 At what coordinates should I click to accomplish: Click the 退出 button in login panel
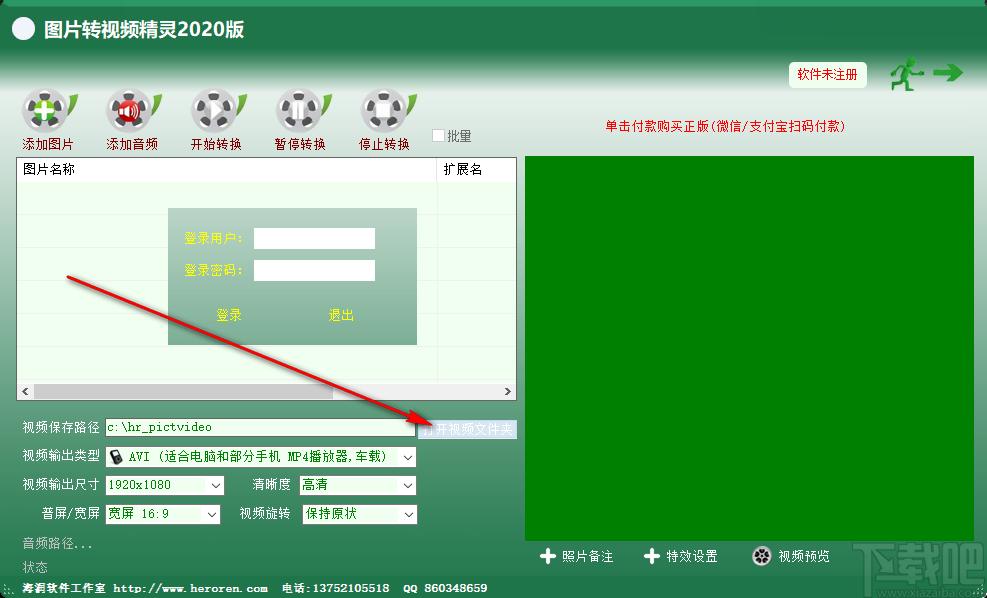[341, 315]
